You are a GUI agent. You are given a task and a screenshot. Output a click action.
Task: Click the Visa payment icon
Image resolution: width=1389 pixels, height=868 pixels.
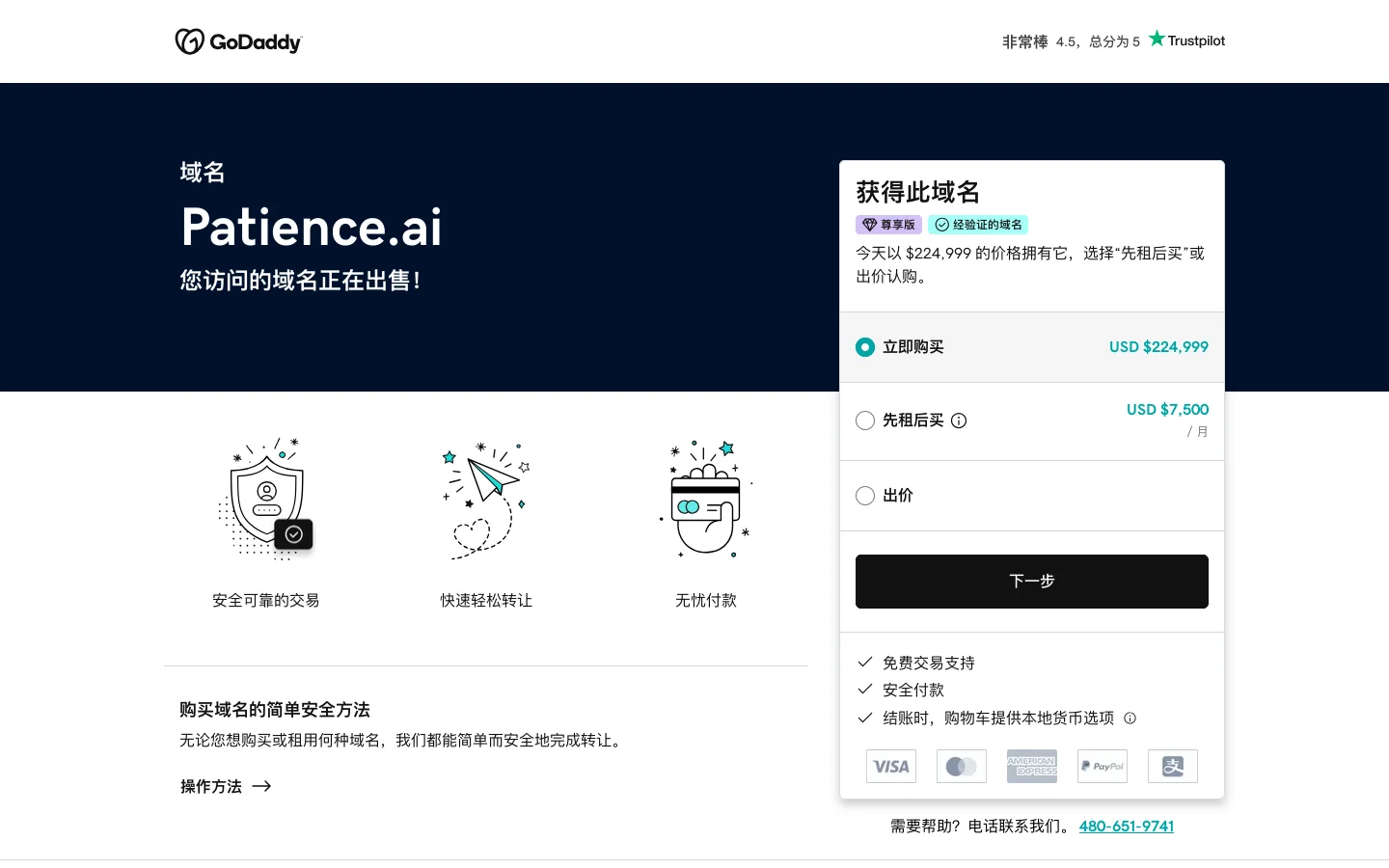tap(891, 767)
